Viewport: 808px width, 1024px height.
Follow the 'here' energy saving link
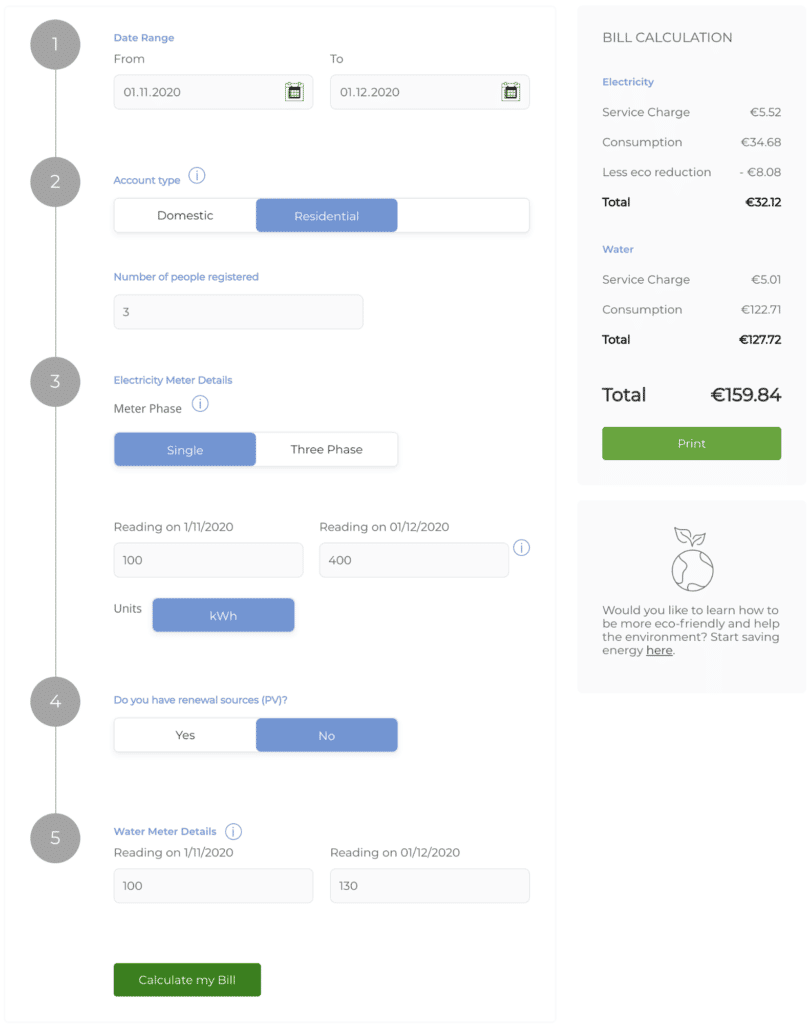(659, 651)
